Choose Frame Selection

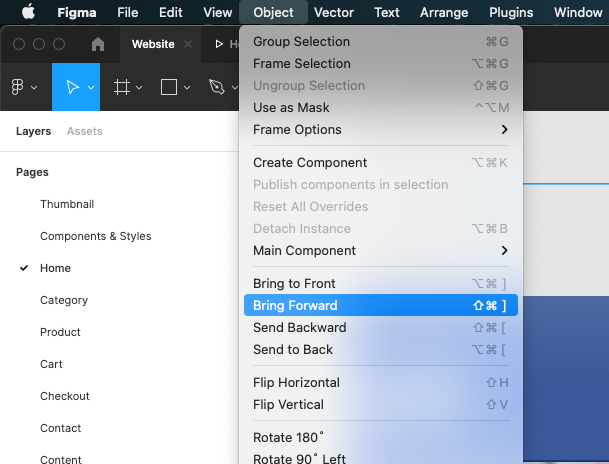click(x=381, y=63)
